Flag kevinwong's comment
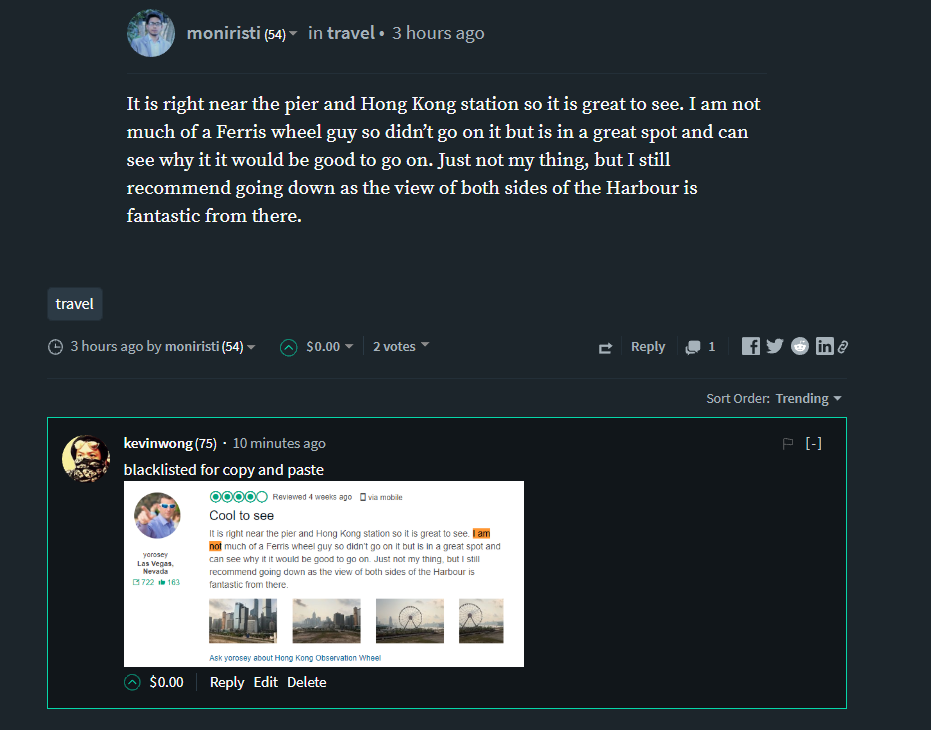 pos(788,444)
